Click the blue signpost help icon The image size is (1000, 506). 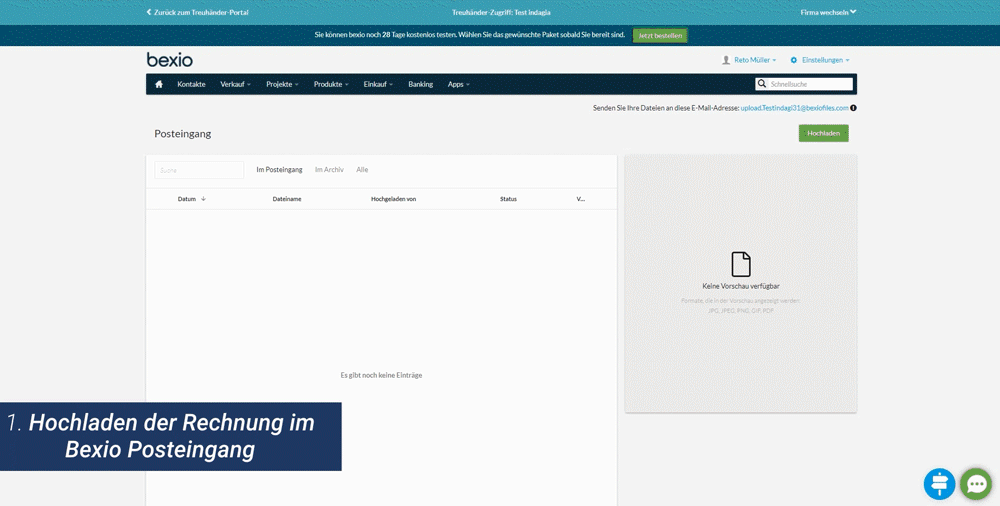pyautogui.click(x=939, y=484)
